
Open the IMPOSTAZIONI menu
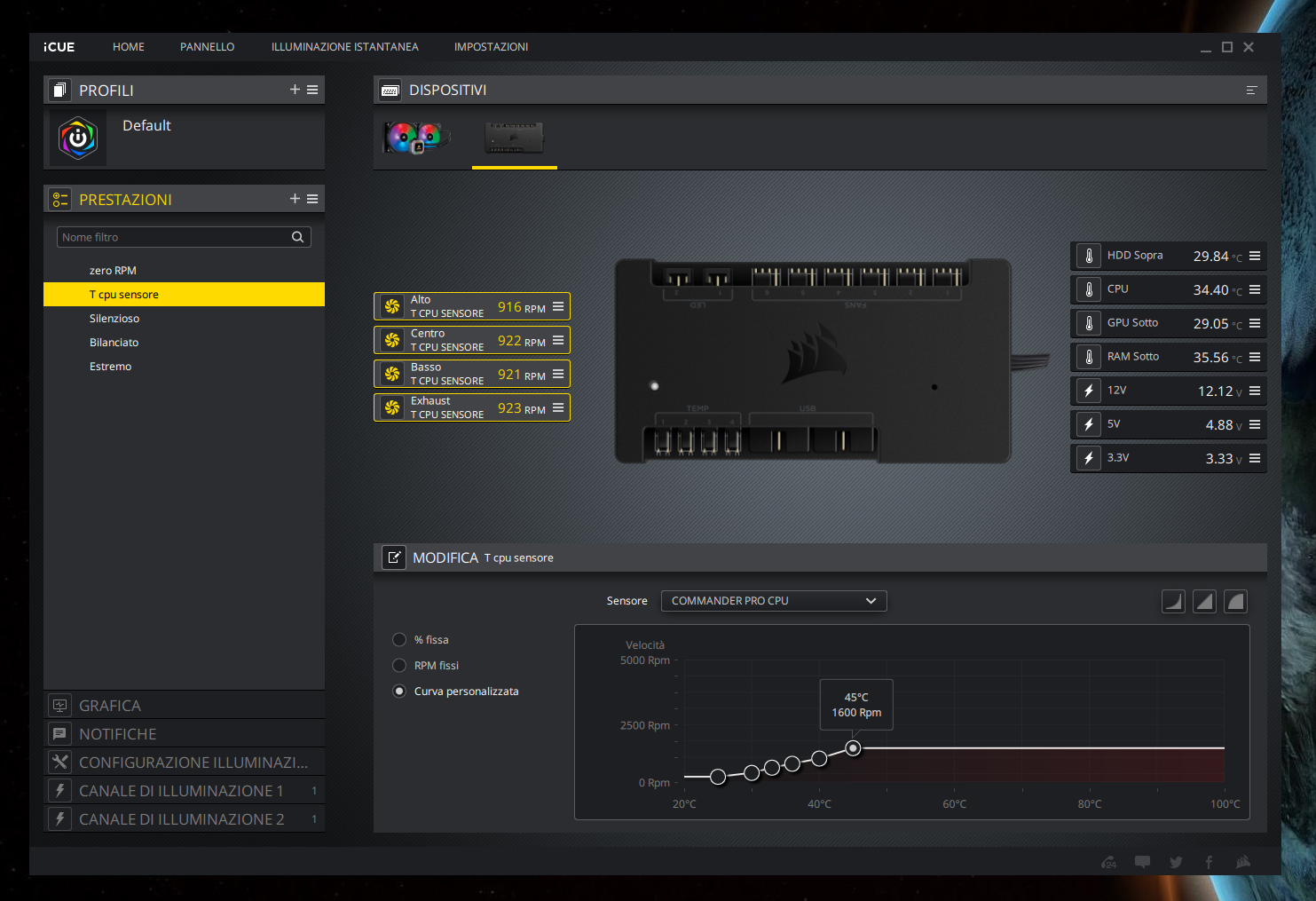click(x=491, y=47)
